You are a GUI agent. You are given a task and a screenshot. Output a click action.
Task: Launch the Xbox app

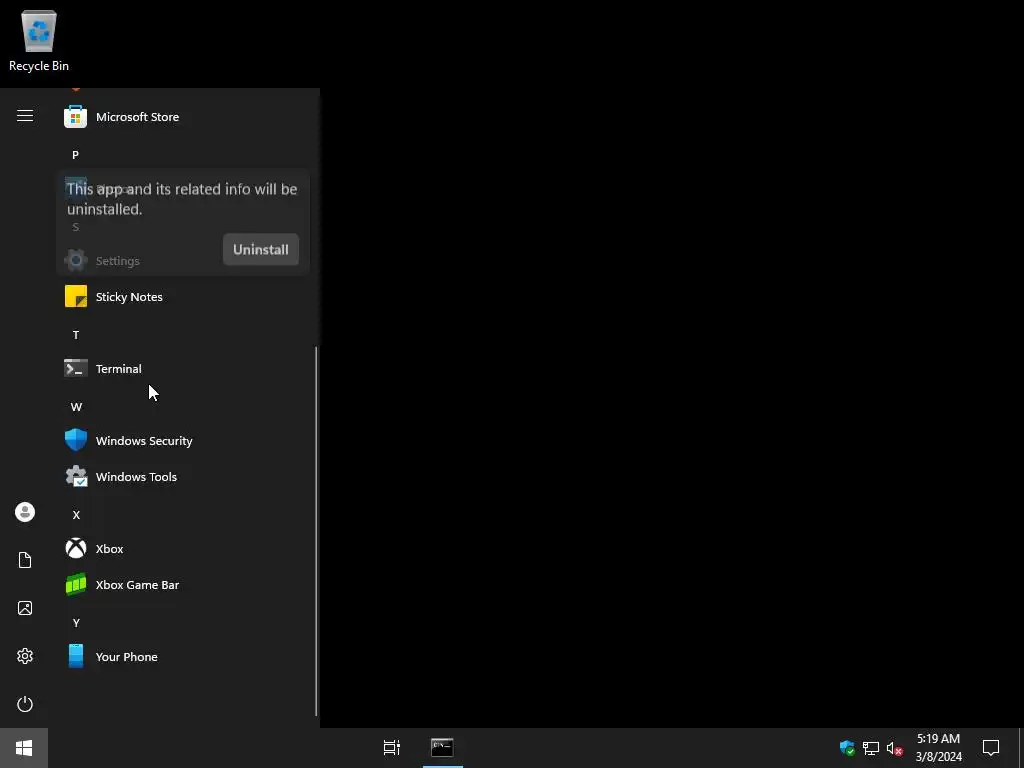pyautogui.click(x=183, y=549)
